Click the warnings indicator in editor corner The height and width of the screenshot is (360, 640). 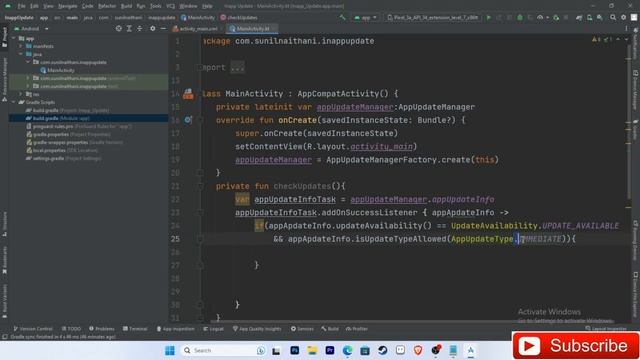[x=596, y=40]
